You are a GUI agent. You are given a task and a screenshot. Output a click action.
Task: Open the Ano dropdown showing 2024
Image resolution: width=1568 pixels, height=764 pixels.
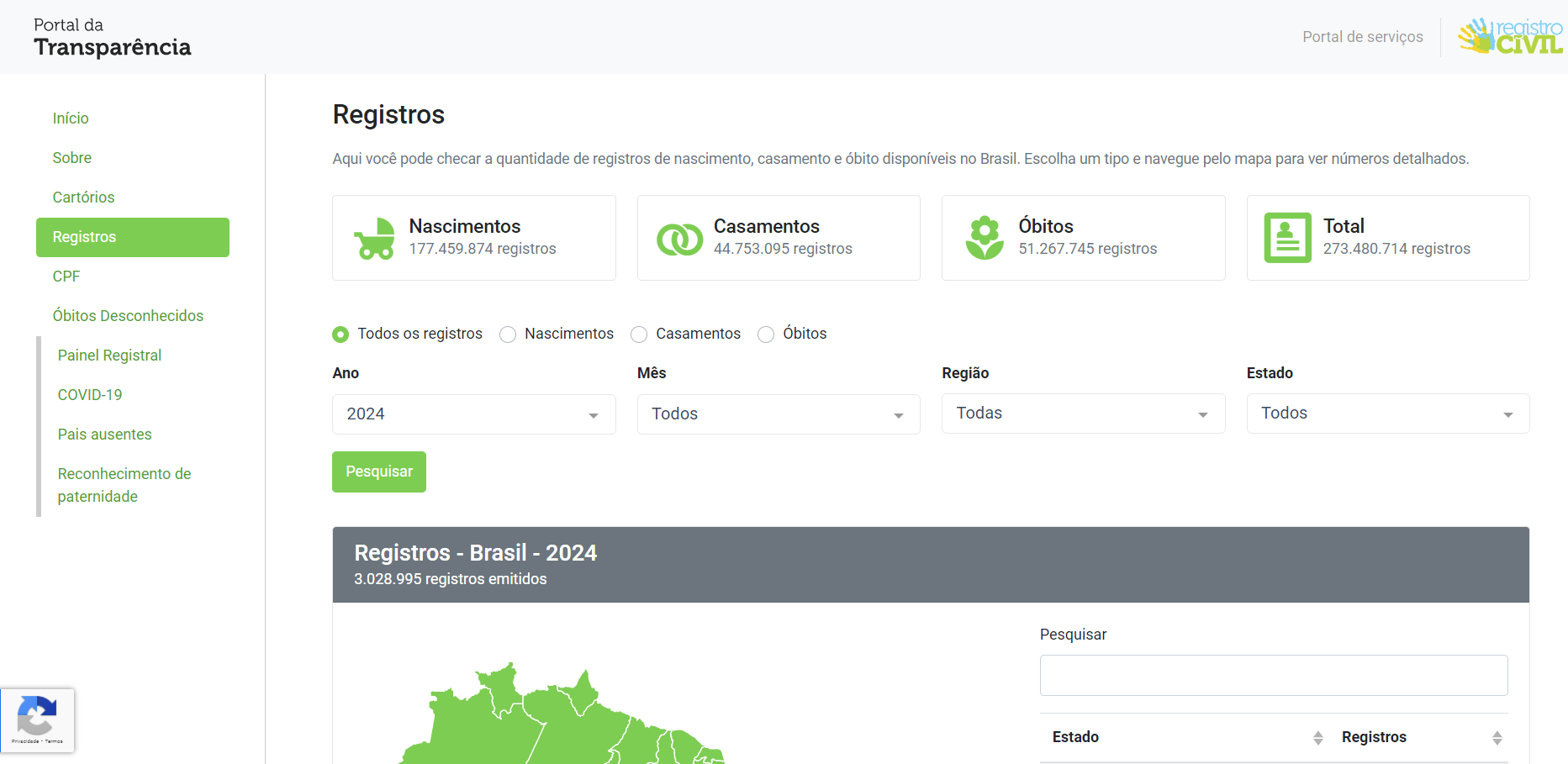473,414
